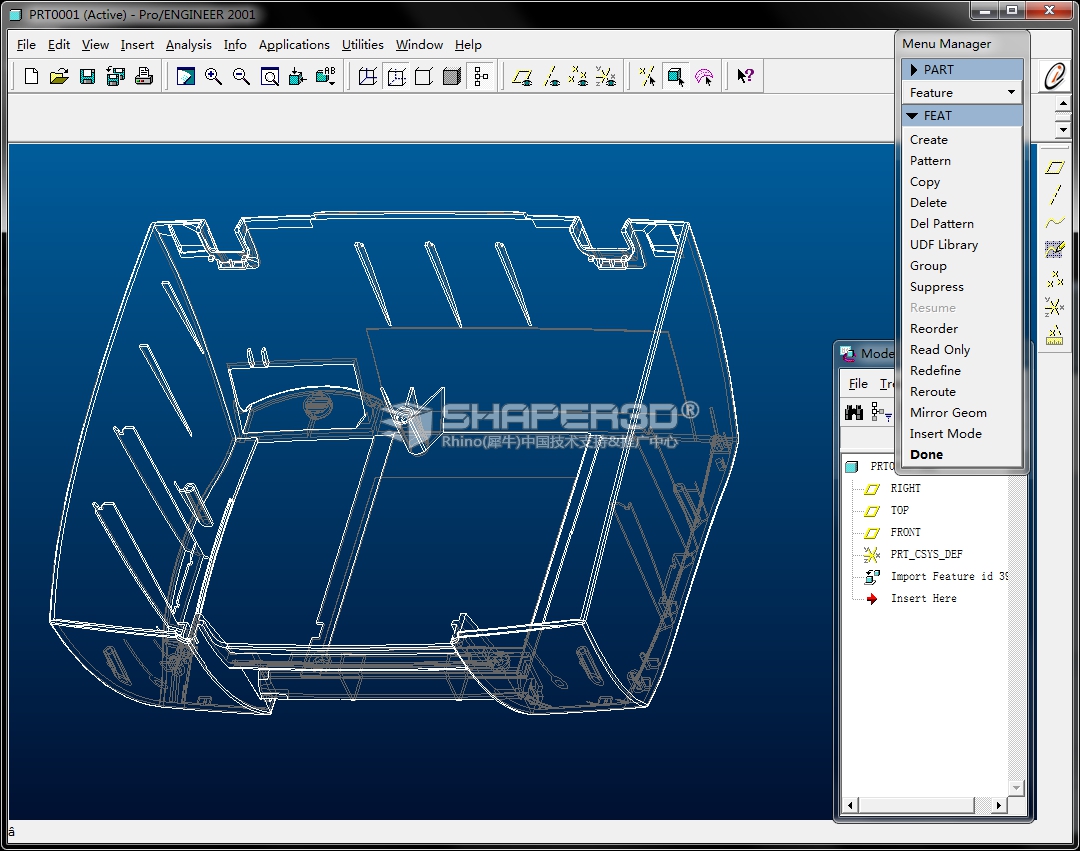Choose Redefine in the FEAT menu
This screenshot has width=1080, height=851.
[x=935, y=370]
